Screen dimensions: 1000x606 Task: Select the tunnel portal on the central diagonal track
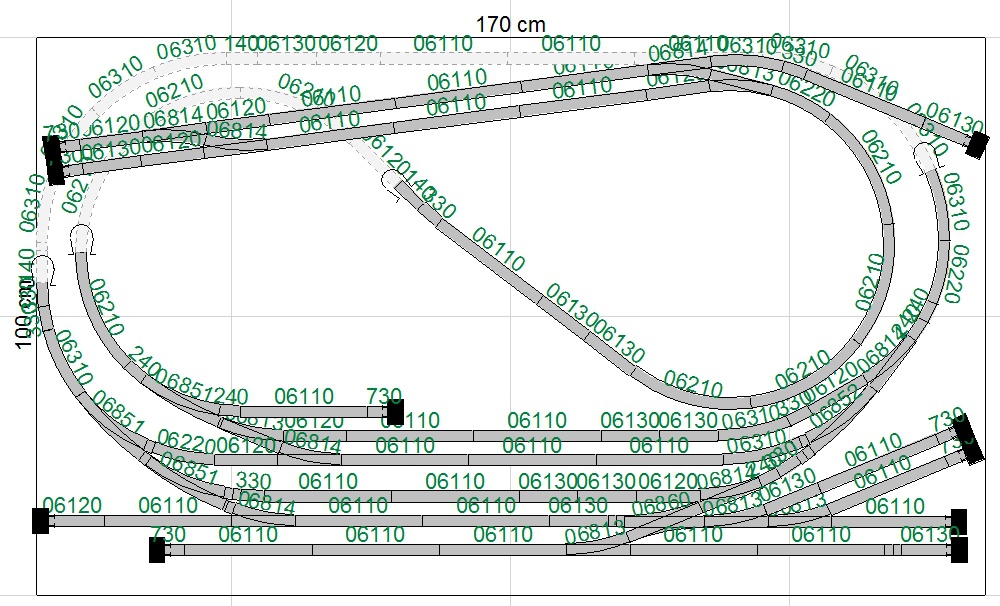pos(391,182)
